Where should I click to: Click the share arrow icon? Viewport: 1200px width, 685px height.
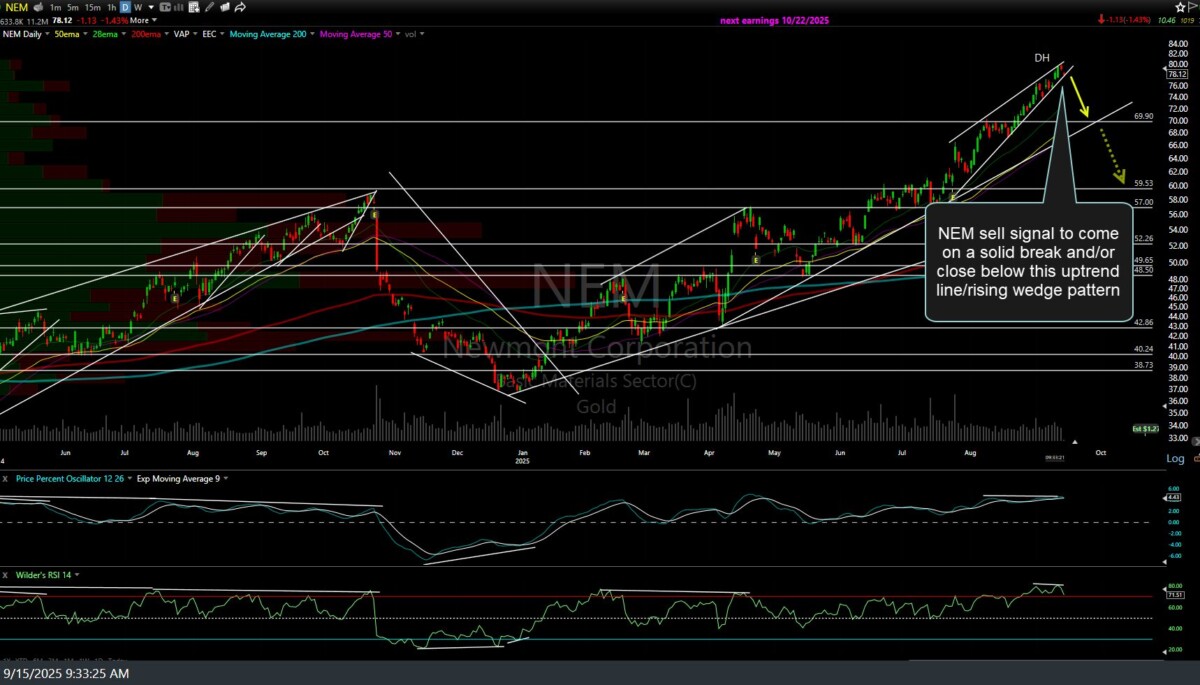pos(241,7)
